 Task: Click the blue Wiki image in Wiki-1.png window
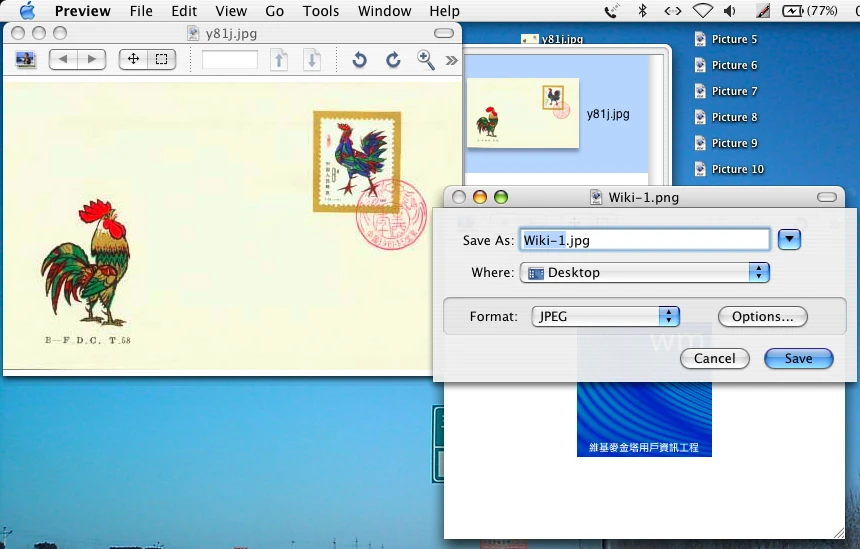pyautogui.click(x=644, y=419)
